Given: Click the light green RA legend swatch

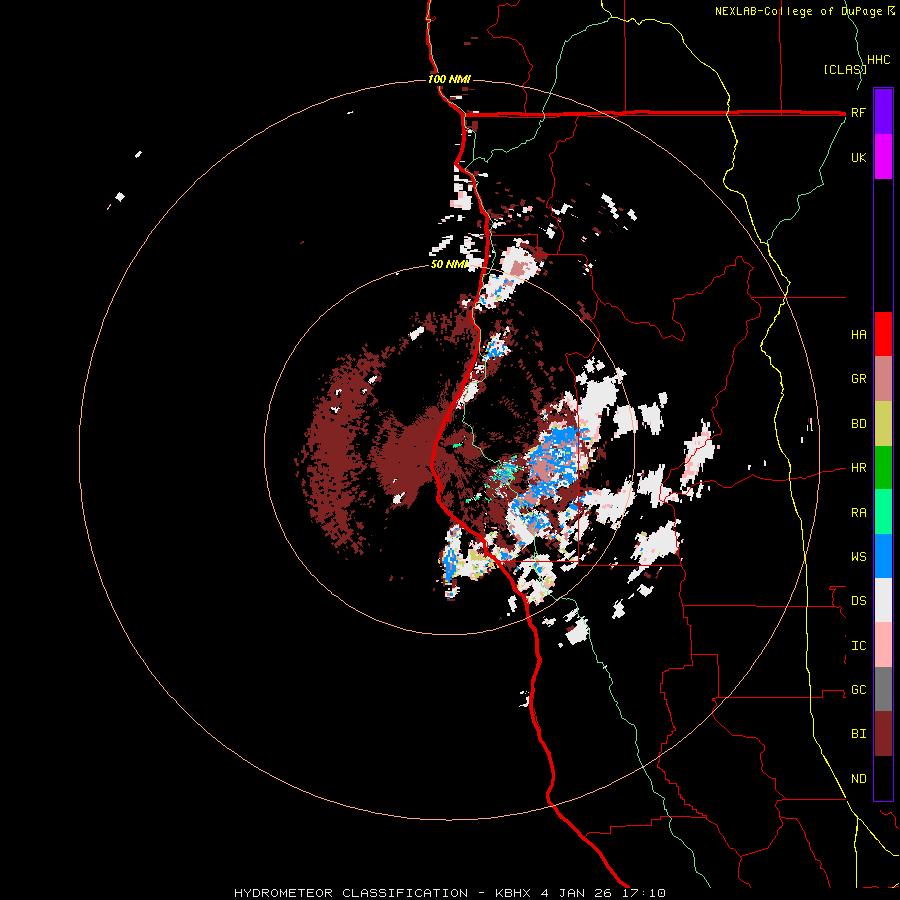Looking at the screenshot, I should coord(883,512).
